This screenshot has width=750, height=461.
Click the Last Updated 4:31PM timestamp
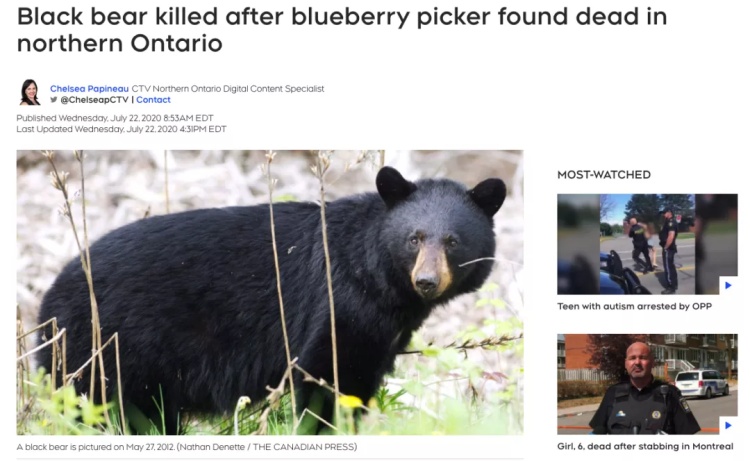tap(121, 129)
